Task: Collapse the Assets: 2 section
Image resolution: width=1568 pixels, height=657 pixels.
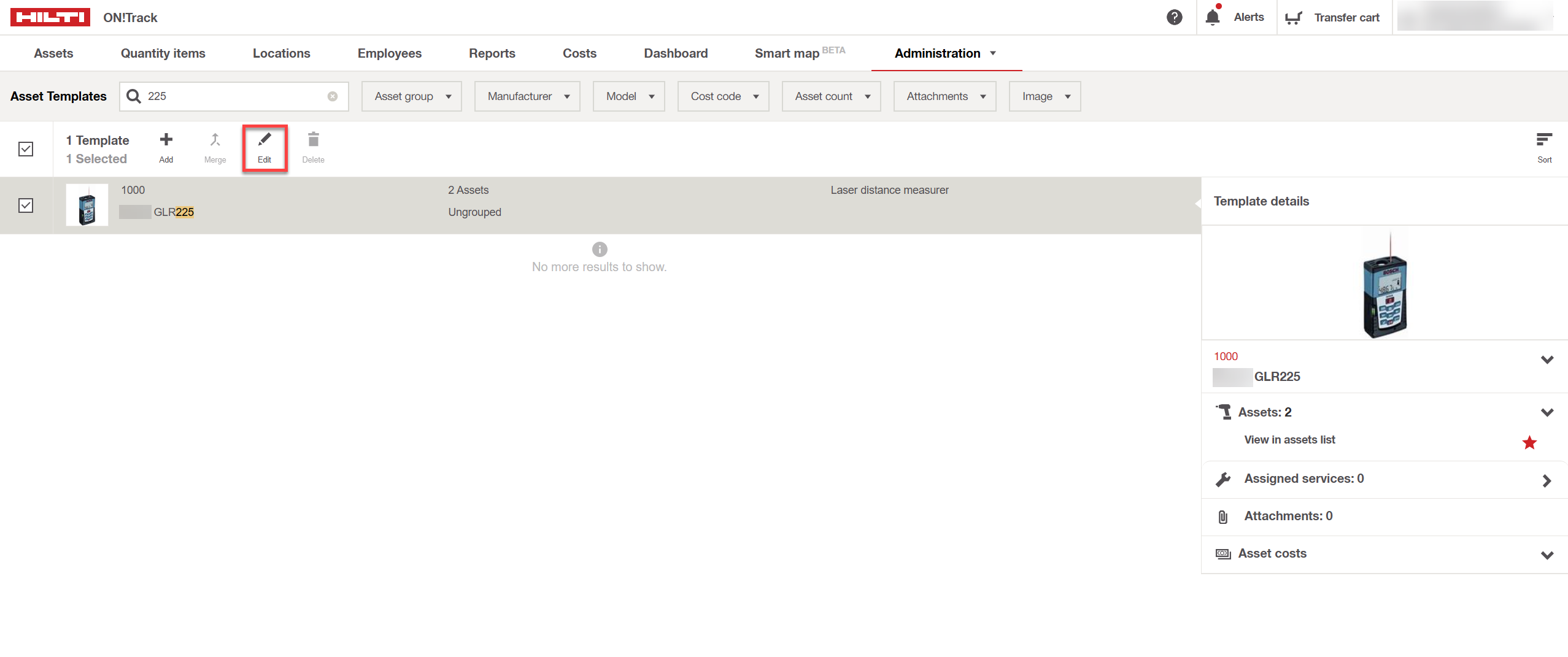Action: [x=1547, y=412]
